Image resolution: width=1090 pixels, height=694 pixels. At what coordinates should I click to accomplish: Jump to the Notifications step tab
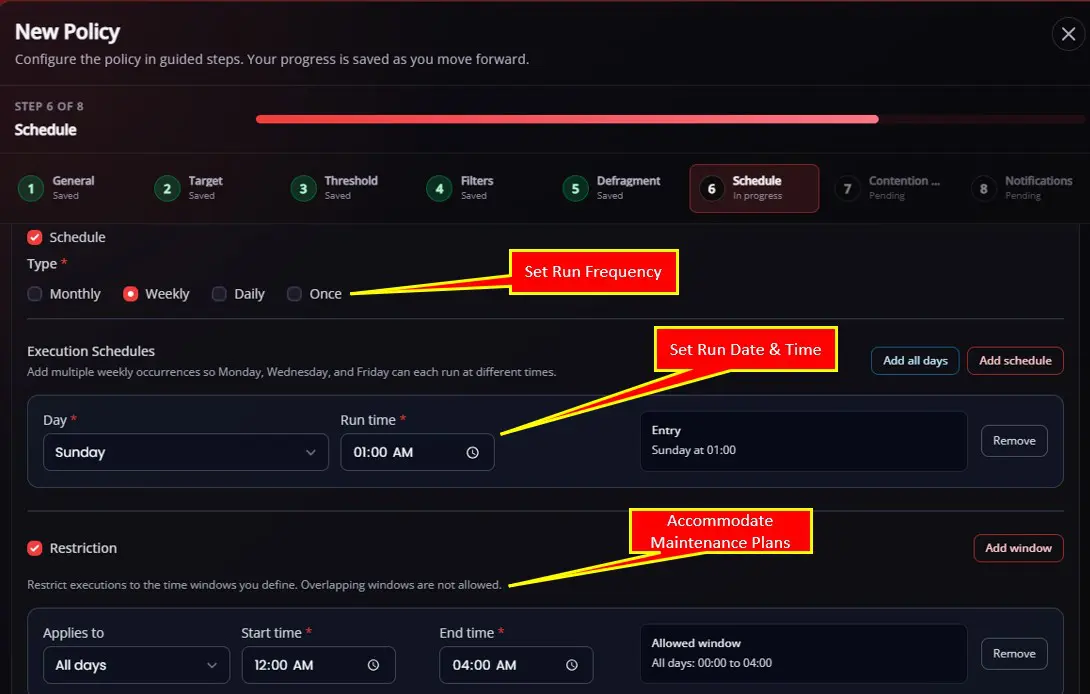point(1027,188)
